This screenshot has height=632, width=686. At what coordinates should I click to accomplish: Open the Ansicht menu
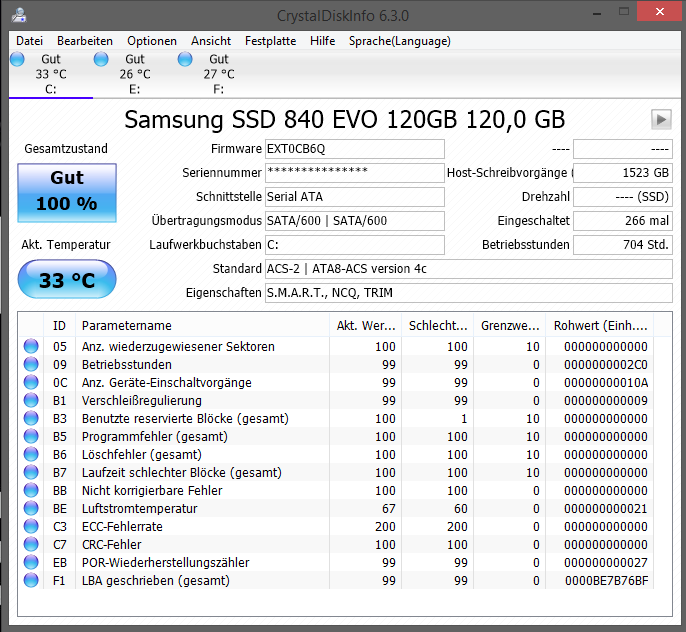(x=211, y=41)
